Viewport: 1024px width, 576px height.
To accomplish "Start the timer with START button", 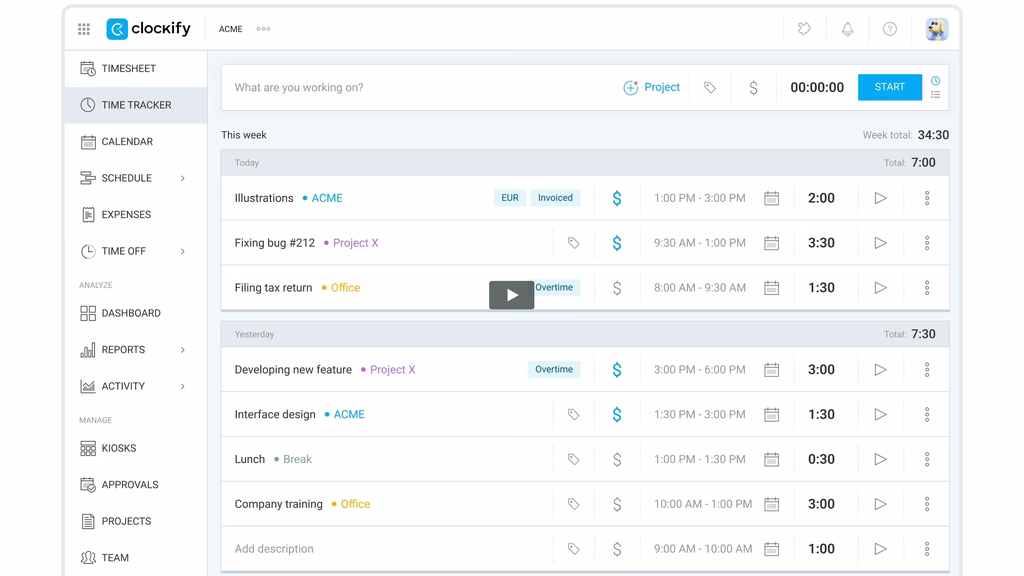I will (889, 87).
